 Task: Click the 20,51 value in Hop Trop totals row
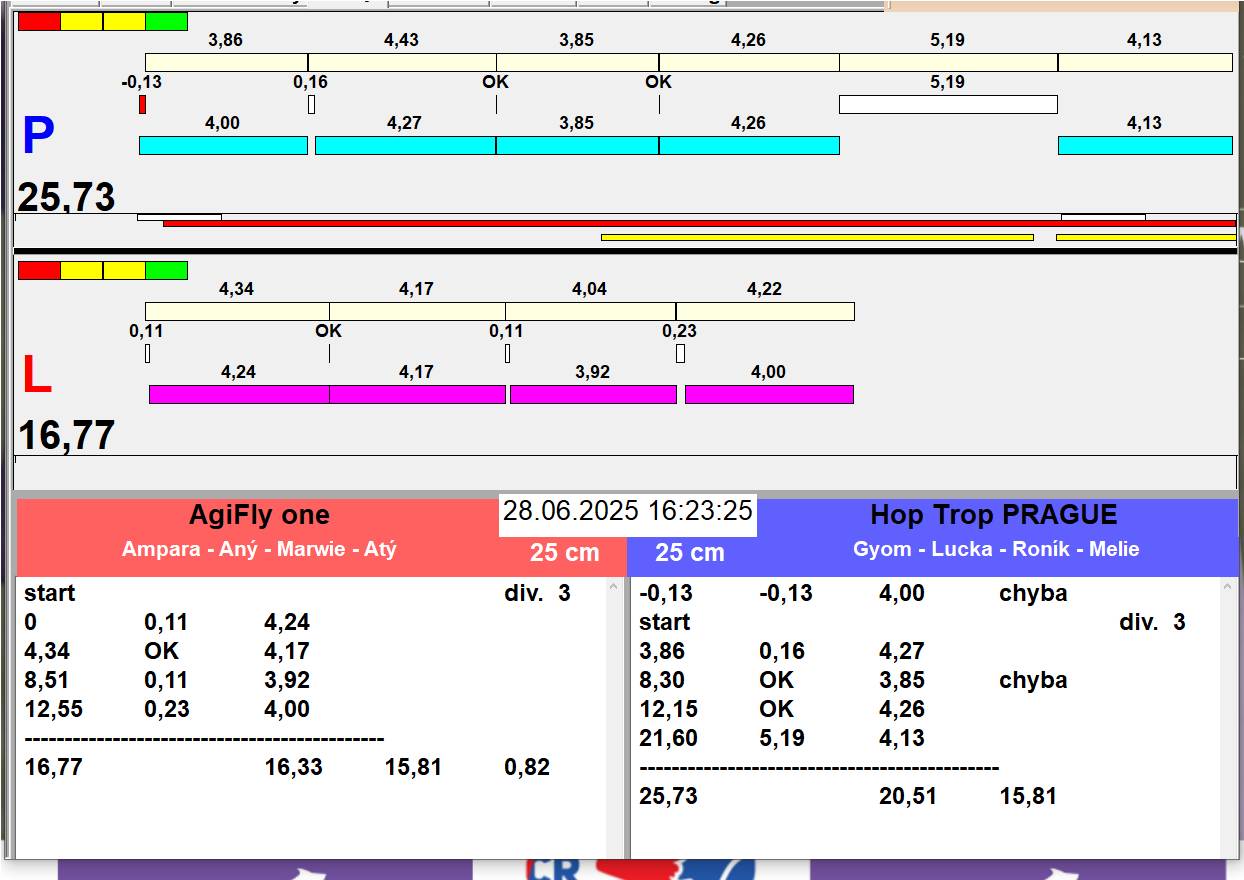[x=908, y=796]
